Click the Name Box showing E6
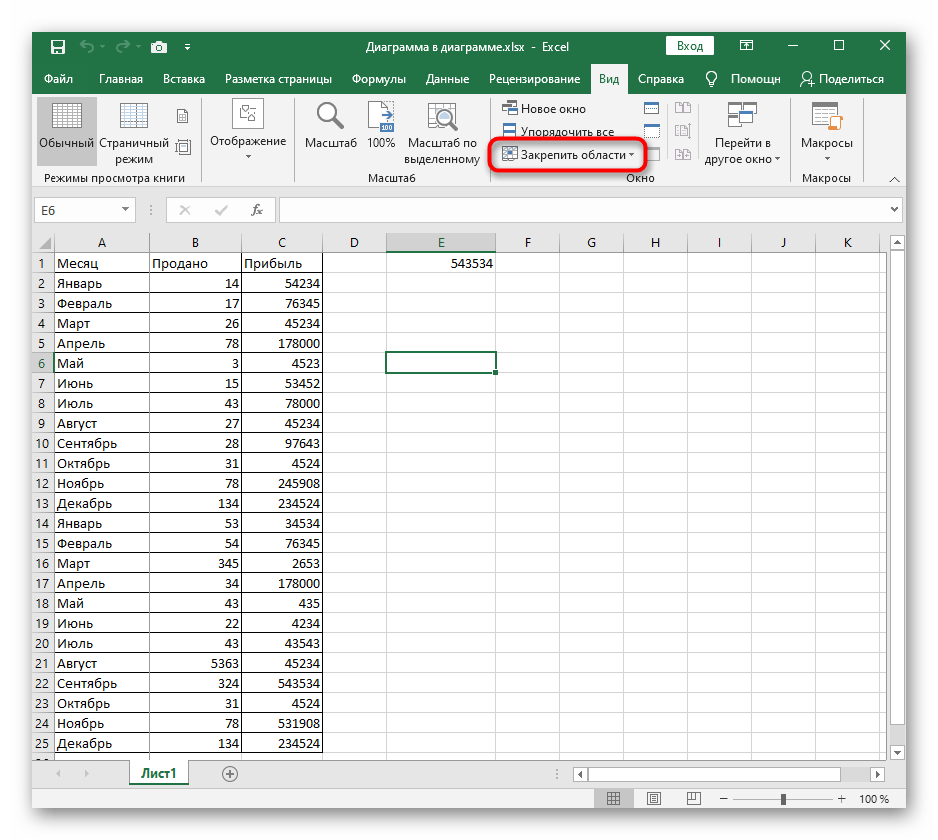The height and width of the screenshot is (840, 938). point(77,210)
